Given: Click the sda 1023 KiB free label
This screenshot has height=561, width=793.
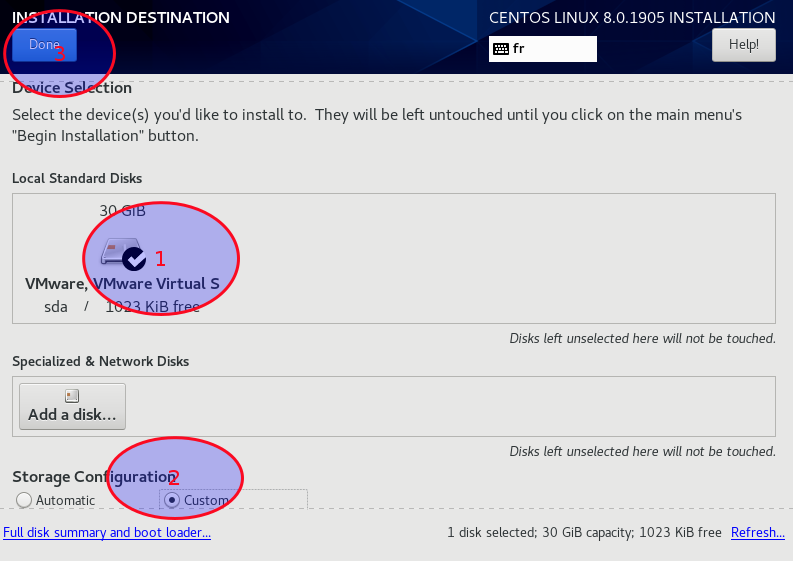Looking at the screenshot, I should pos(122,307).
